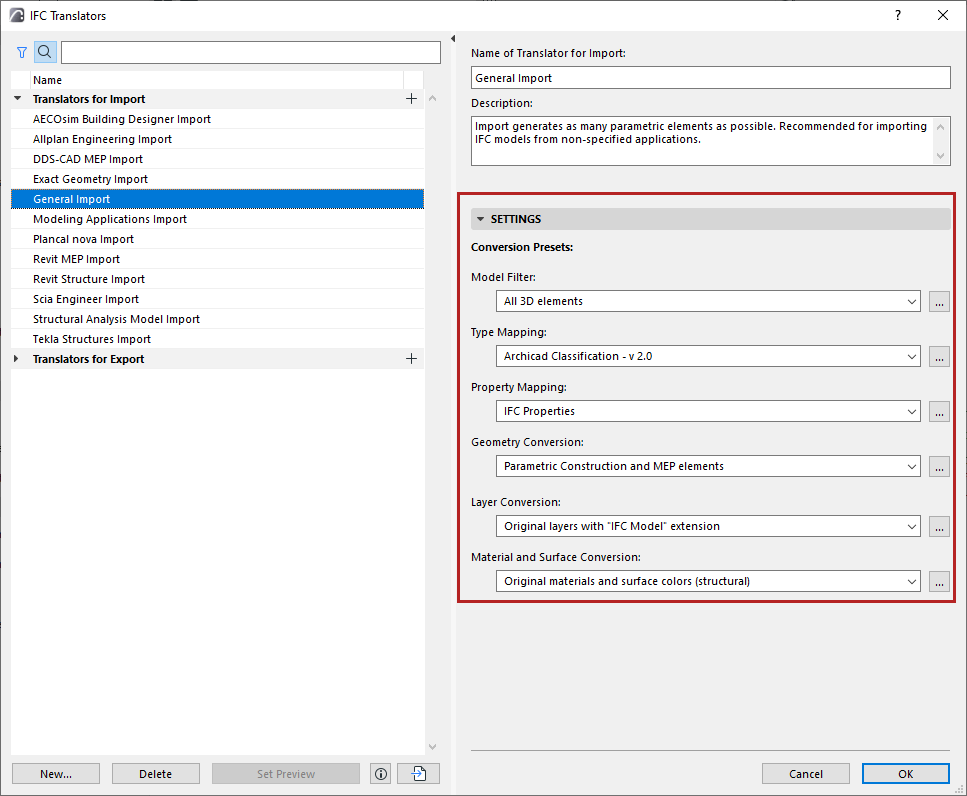Select AECOsim Building Designer Import
Viewport: 967px width, 796px height.
click(x=217, y=119)
